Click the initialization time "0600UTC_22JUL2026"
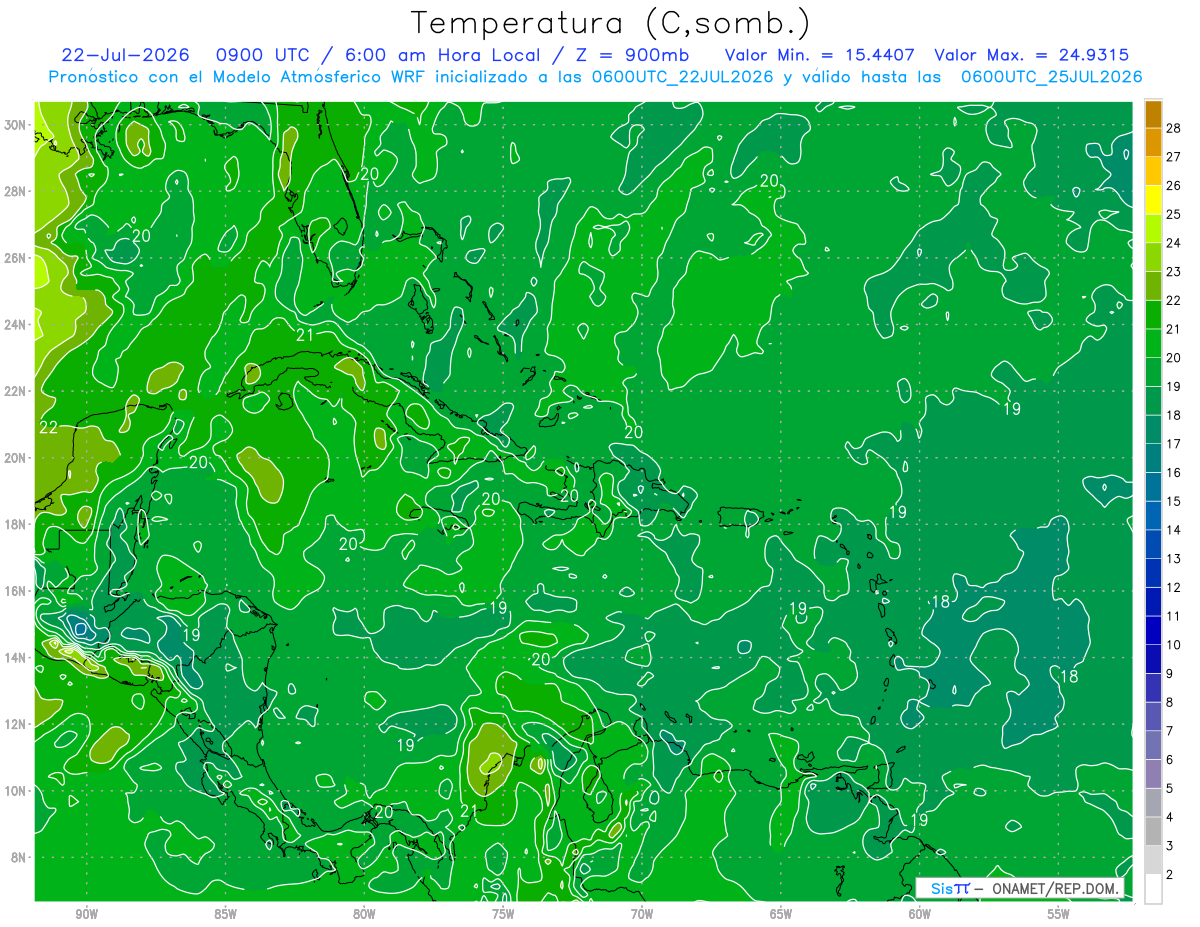The image size is (1200, 927). tap(682, 76)
